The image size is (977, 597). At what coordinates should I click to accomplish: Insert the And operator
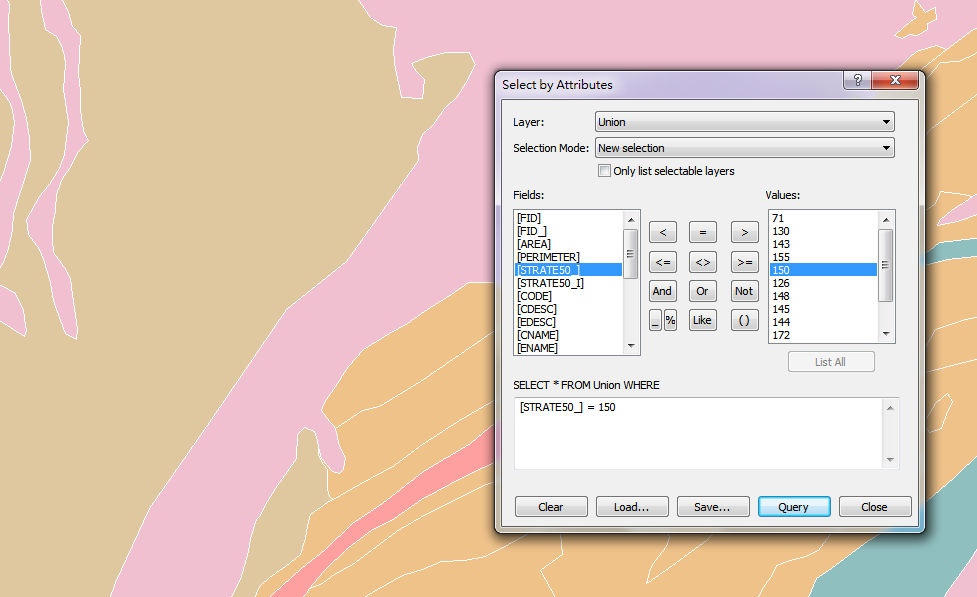(x=662, y=291)
